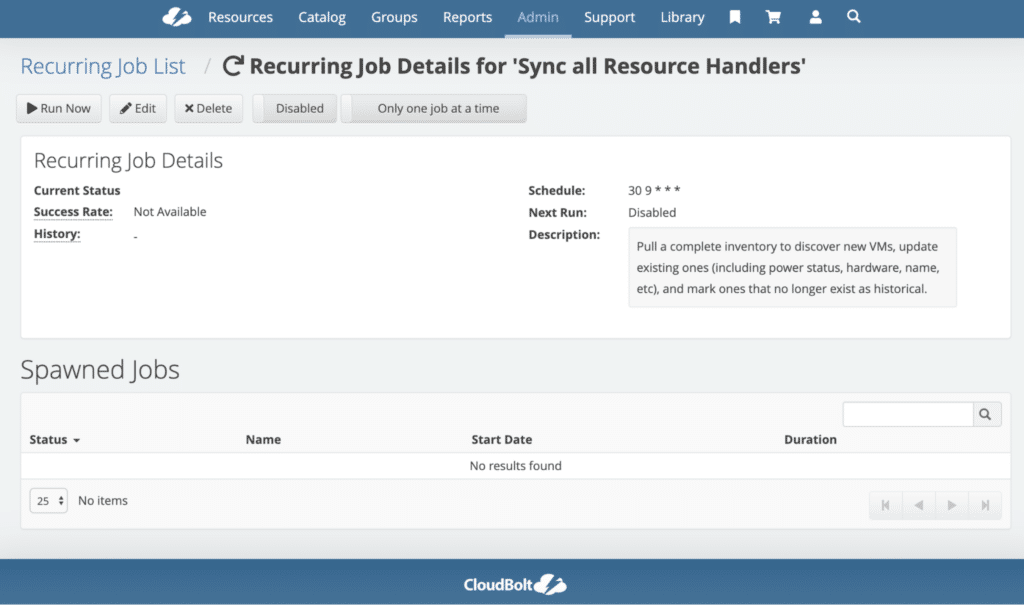
Task: Open the Catalog menu
Action: (322, 17)
